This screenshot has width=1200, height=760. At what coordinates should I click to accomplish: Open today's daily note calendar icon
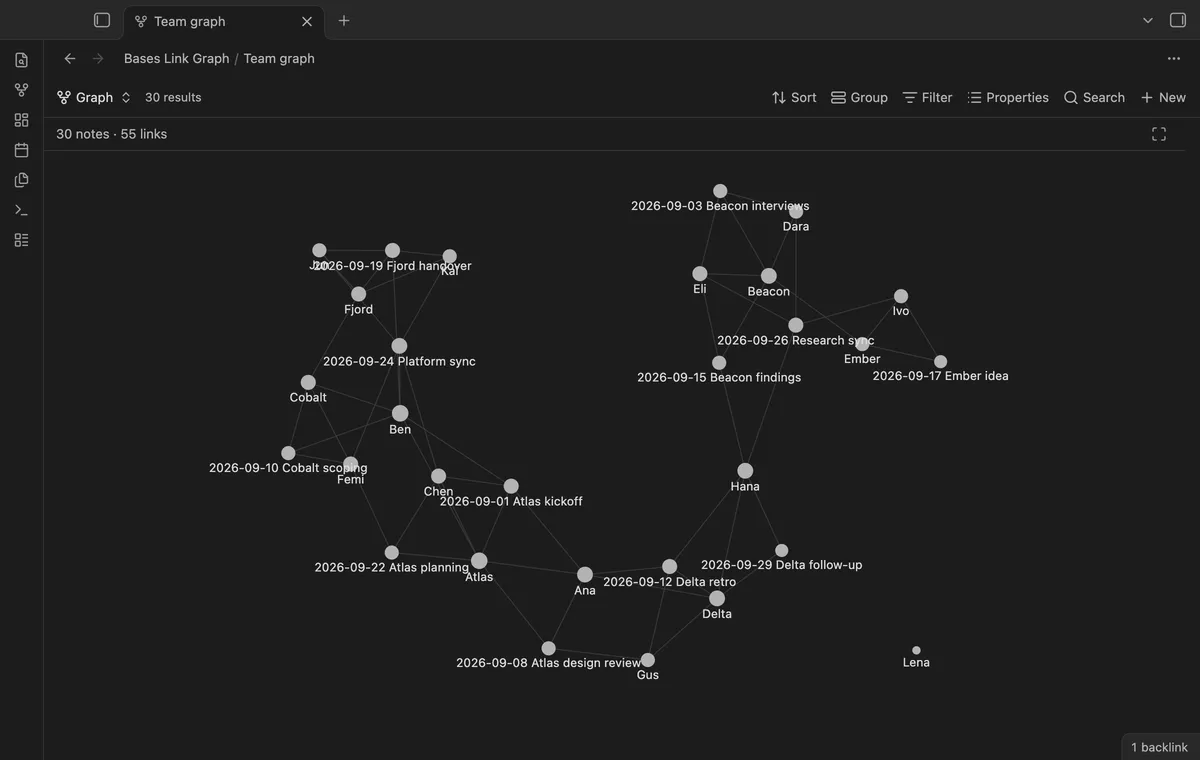click(x=21, y=150)
